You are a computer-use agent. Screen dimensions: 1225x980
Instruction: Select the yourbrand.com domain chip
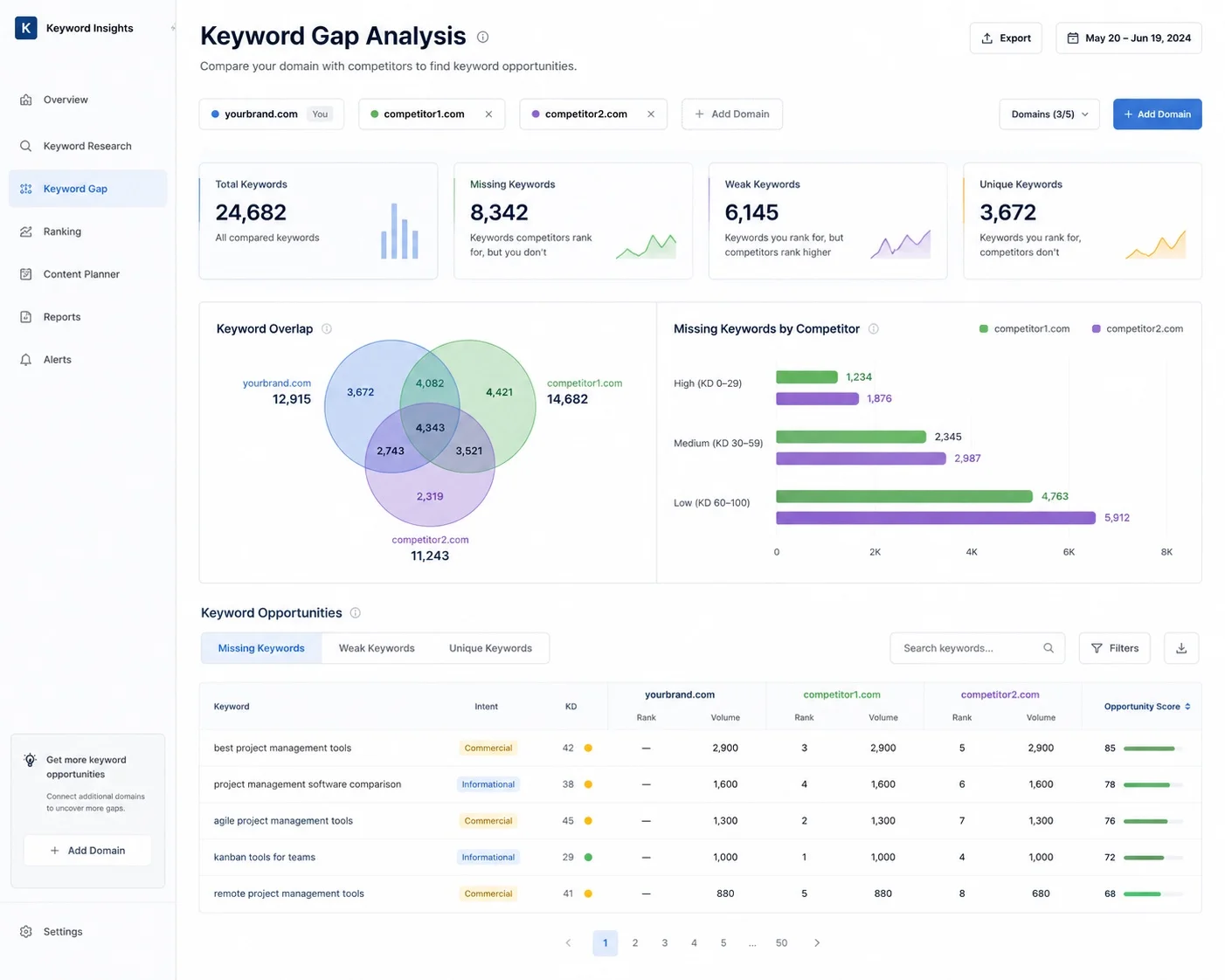272,114
